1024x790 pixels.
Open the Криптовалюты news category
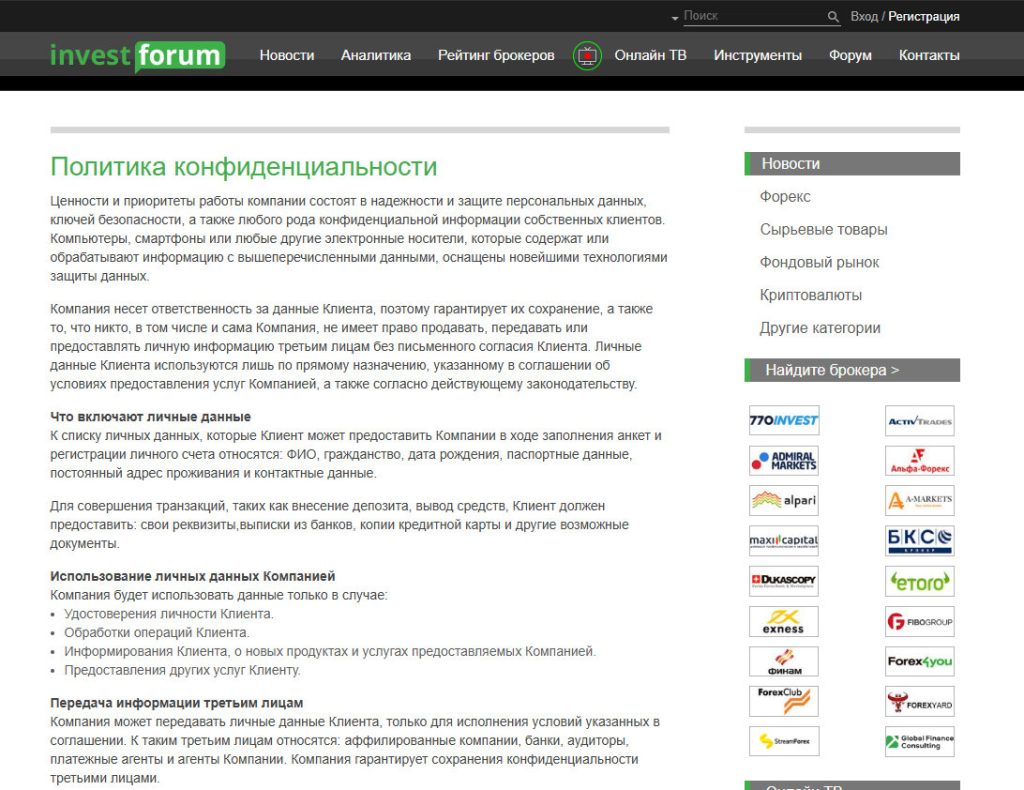coord(810,295)
